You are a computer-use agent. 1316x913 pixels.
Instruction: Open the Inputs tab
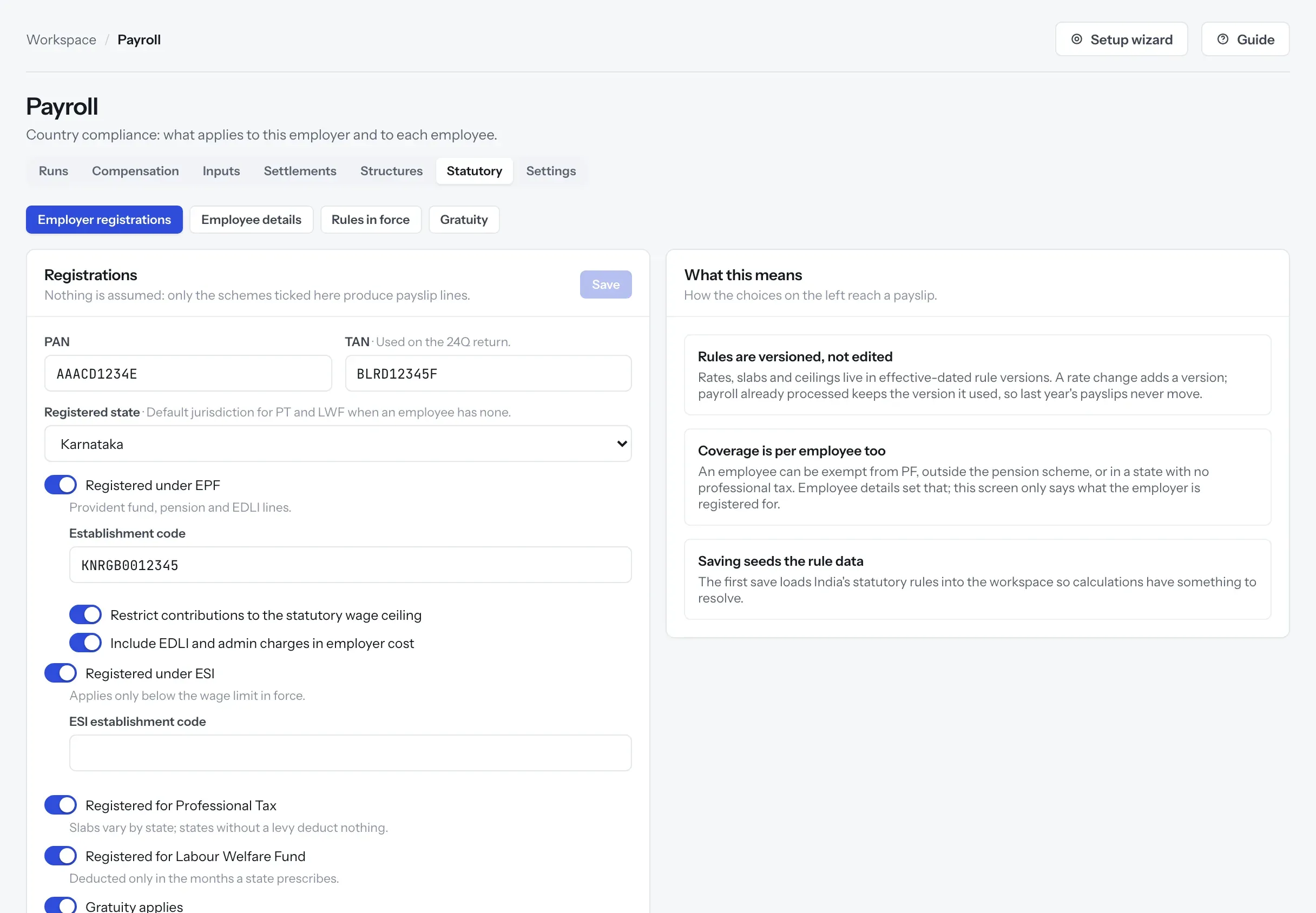221,171
